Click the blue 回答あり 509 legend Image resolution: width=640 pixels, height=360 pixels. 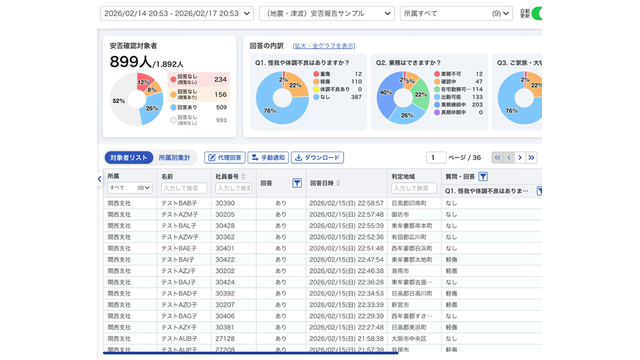click(x=198, y=107)
